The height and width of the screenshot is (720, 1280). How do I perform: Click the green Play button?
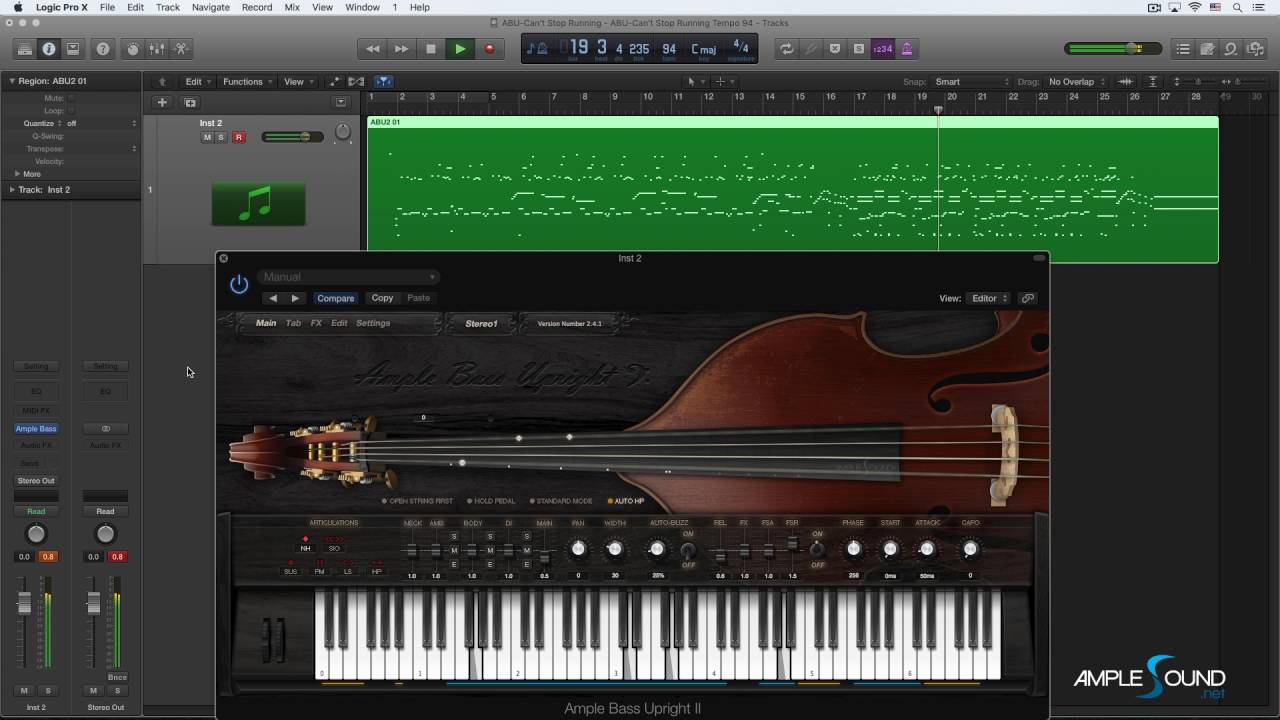pos(460,48)
